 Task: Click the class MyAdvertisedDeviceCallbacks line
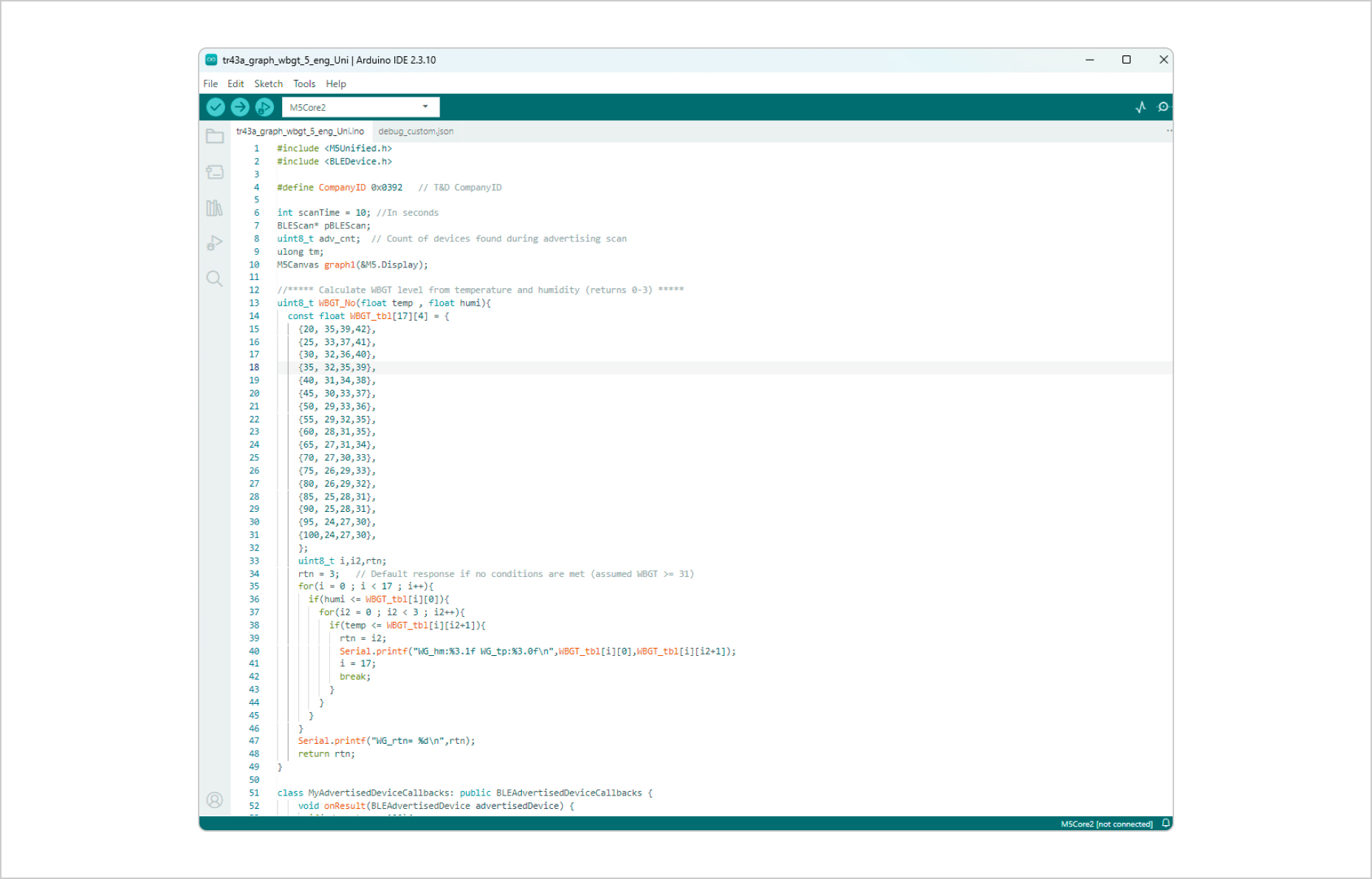[x=465, y=793]
